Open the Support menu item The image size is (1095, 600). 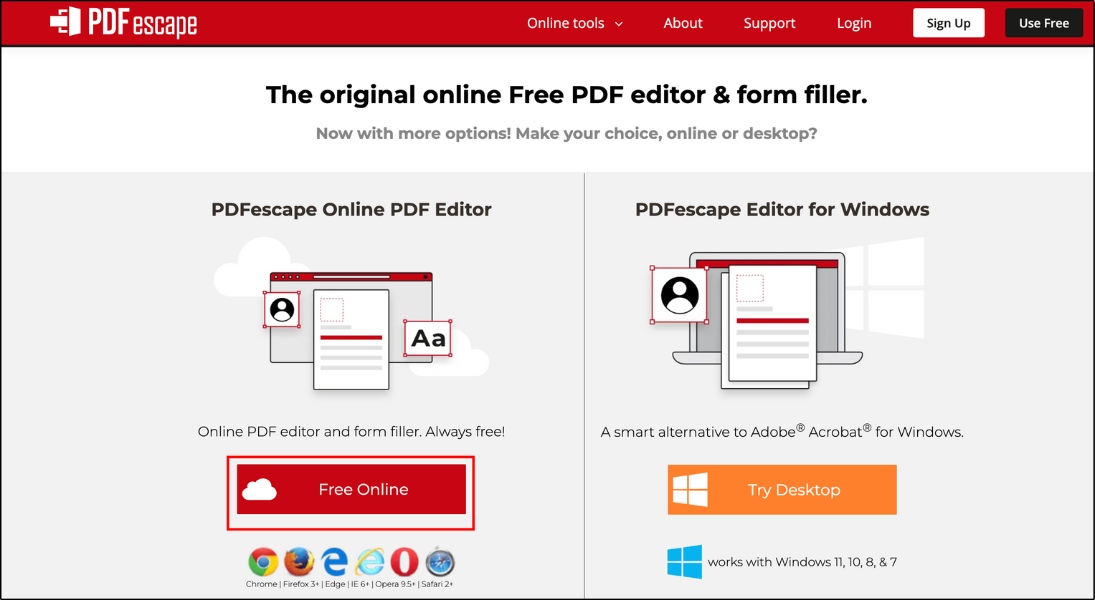pyautogui.click(x=769, y=22)
